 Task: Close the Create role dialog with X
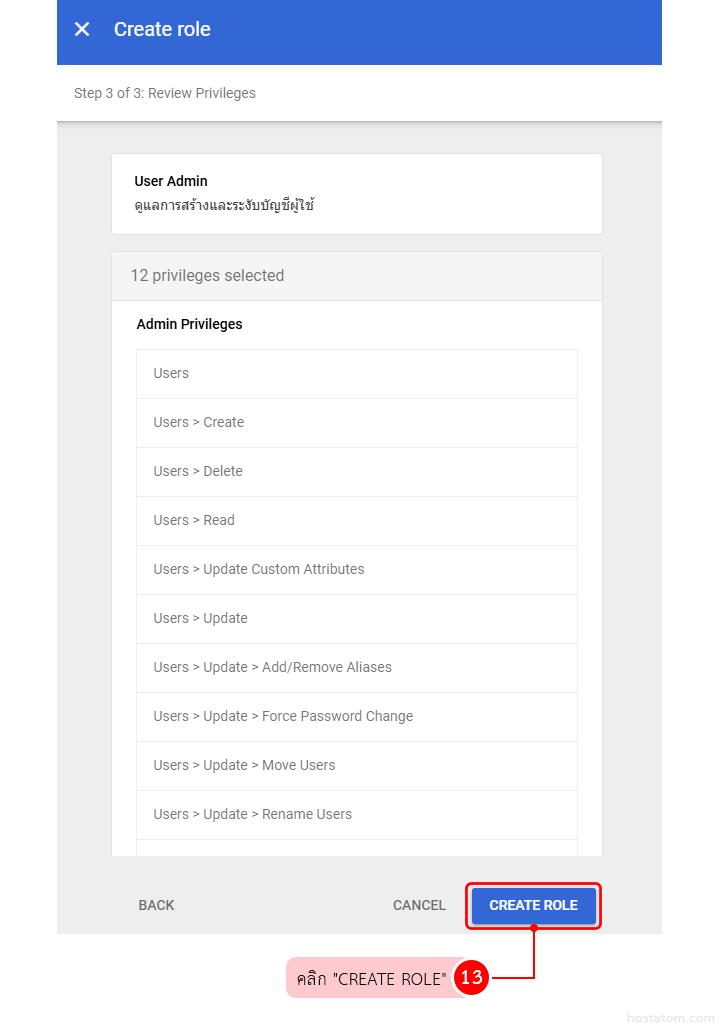[x=82, y=29]
